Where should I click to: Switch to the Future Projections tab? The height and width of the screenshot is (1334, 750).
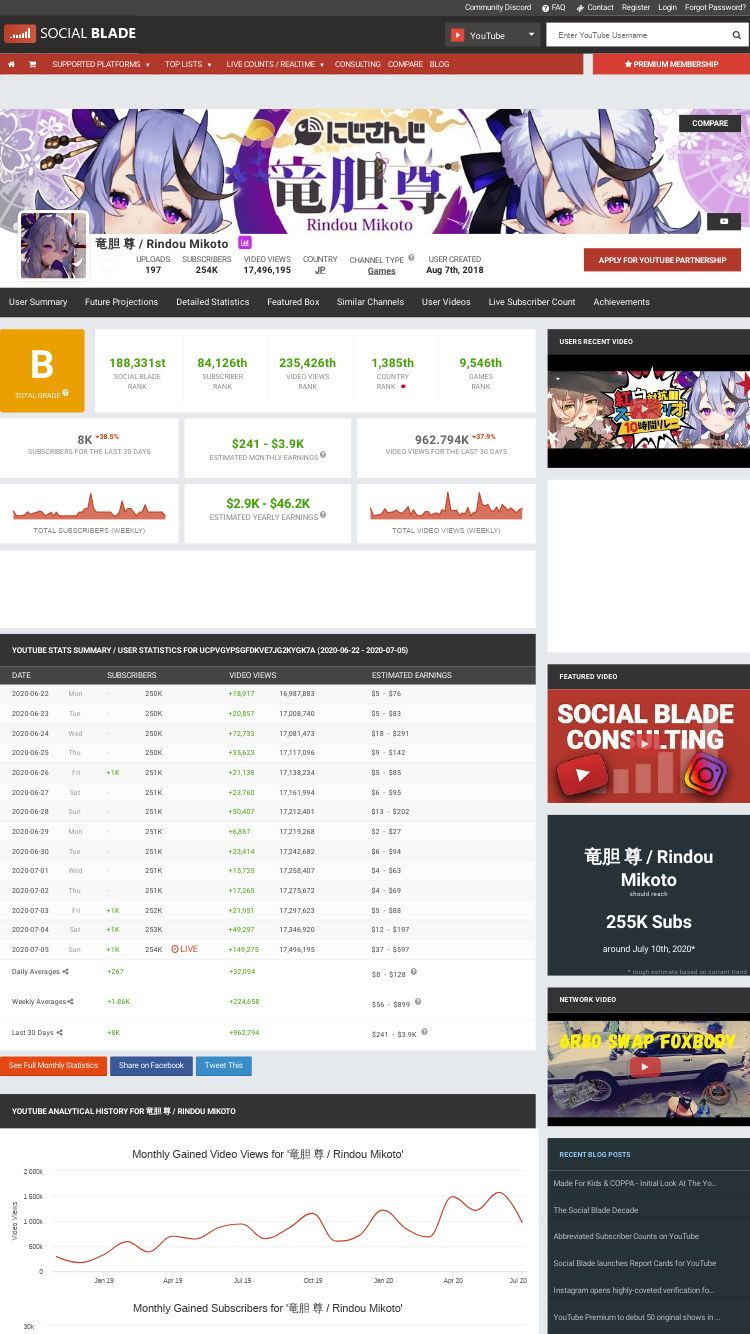click(x=121, y=302)
